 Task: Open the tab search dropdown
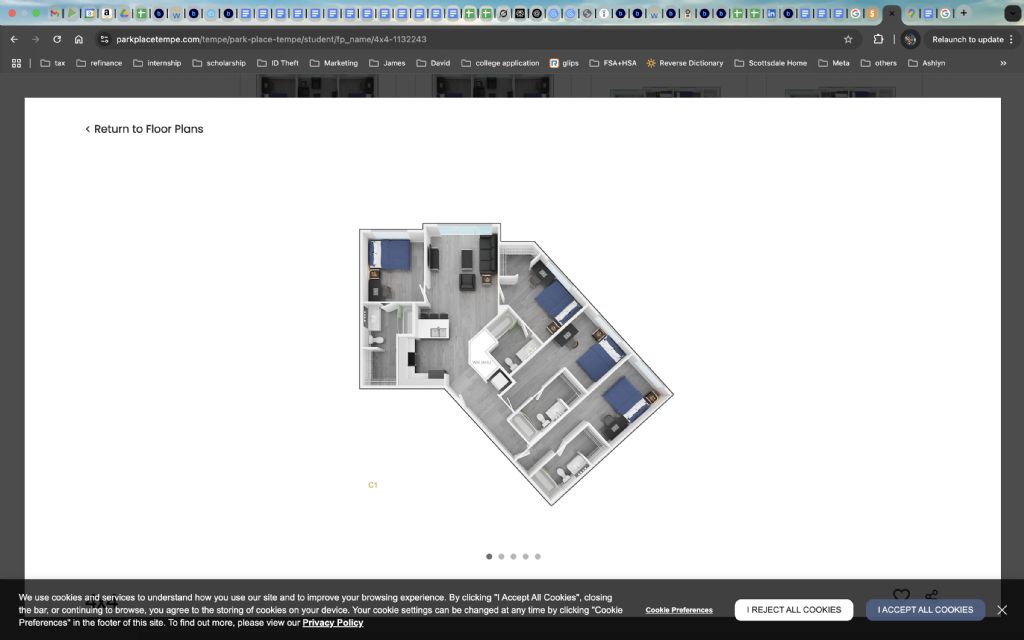[1012, 13]
